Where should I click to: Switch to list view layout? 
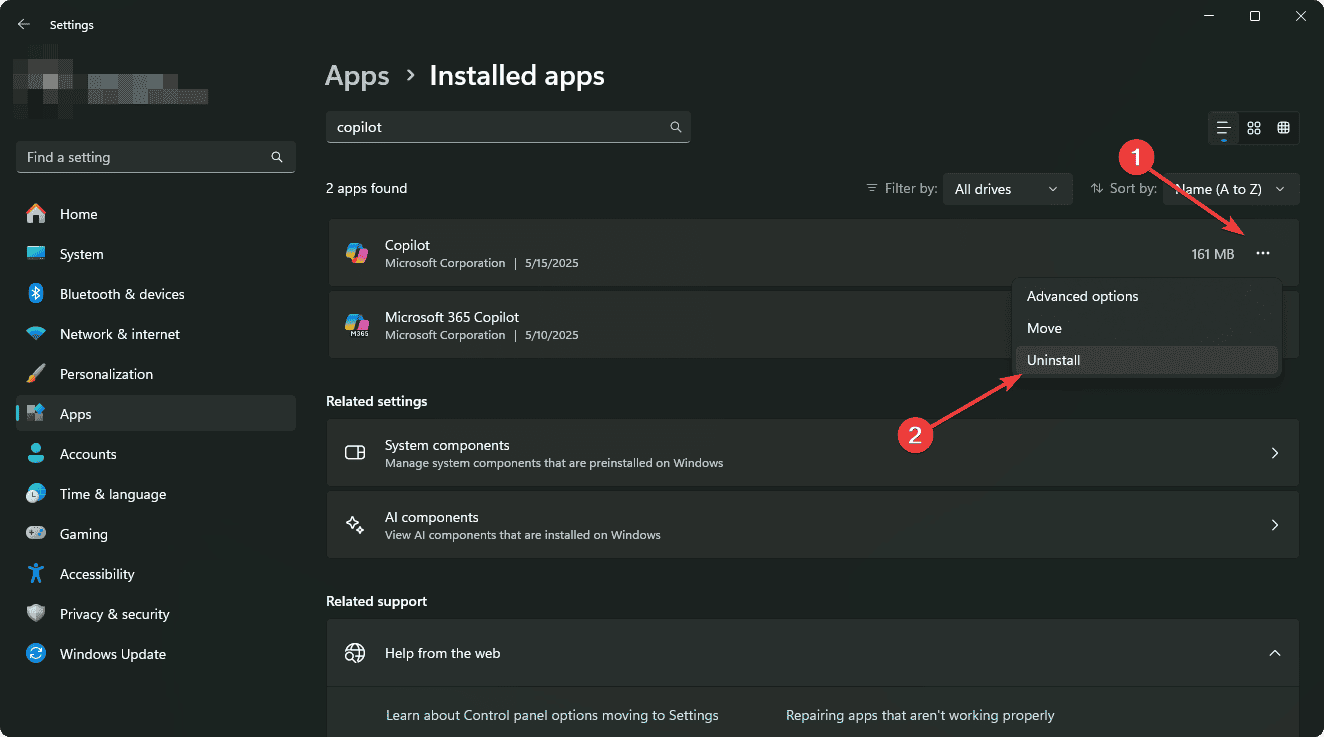pyautogui.click(x=1223, y=128)
